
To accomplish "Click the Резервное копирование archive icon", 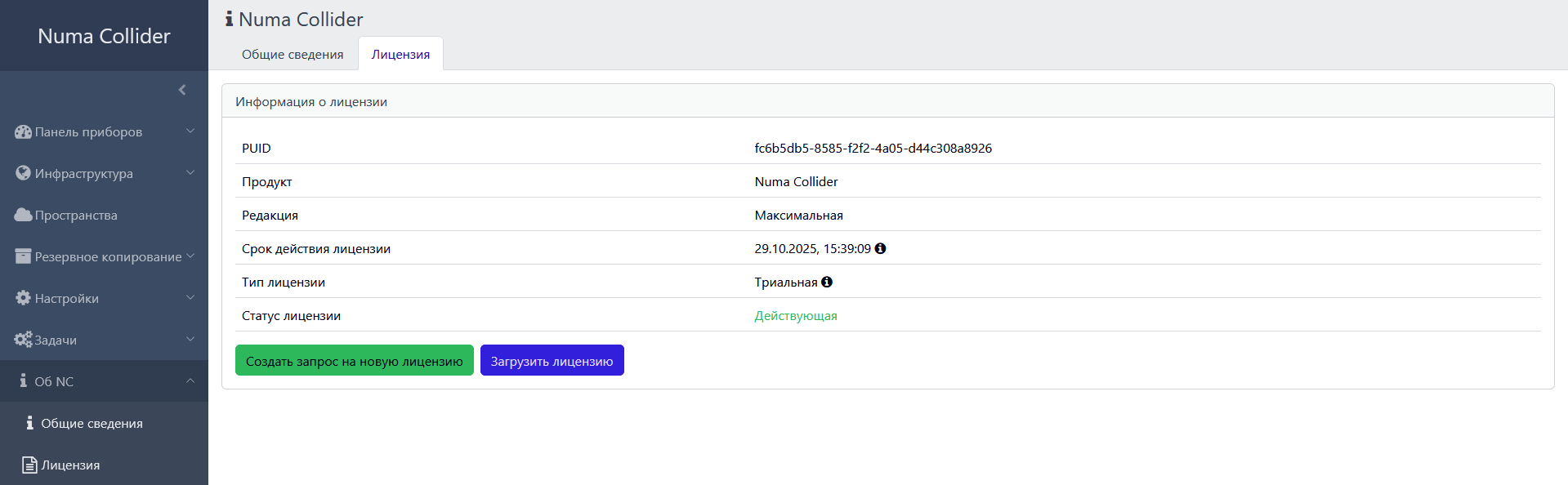I will click(23, 256).
